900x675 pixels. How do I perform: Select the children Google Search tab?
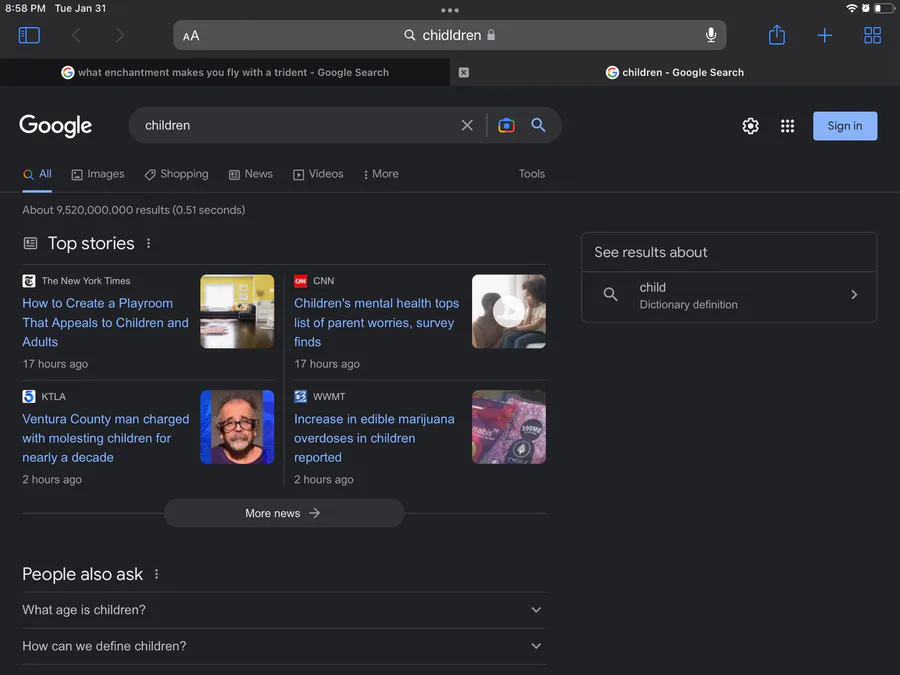click(x=675, y=72)
